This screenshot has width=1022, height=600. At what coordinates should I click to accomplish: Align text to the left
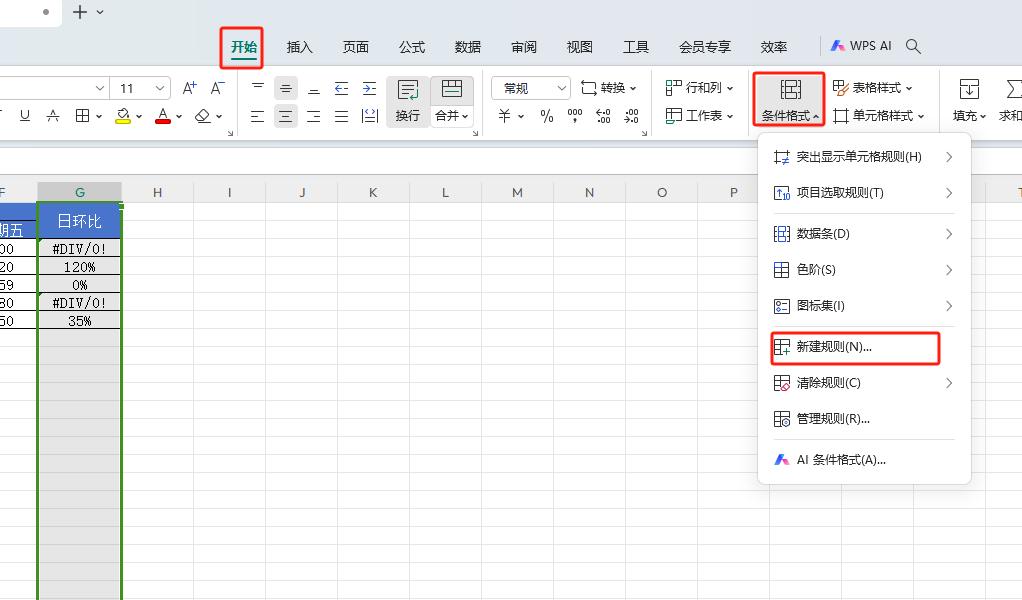(257, 117)
